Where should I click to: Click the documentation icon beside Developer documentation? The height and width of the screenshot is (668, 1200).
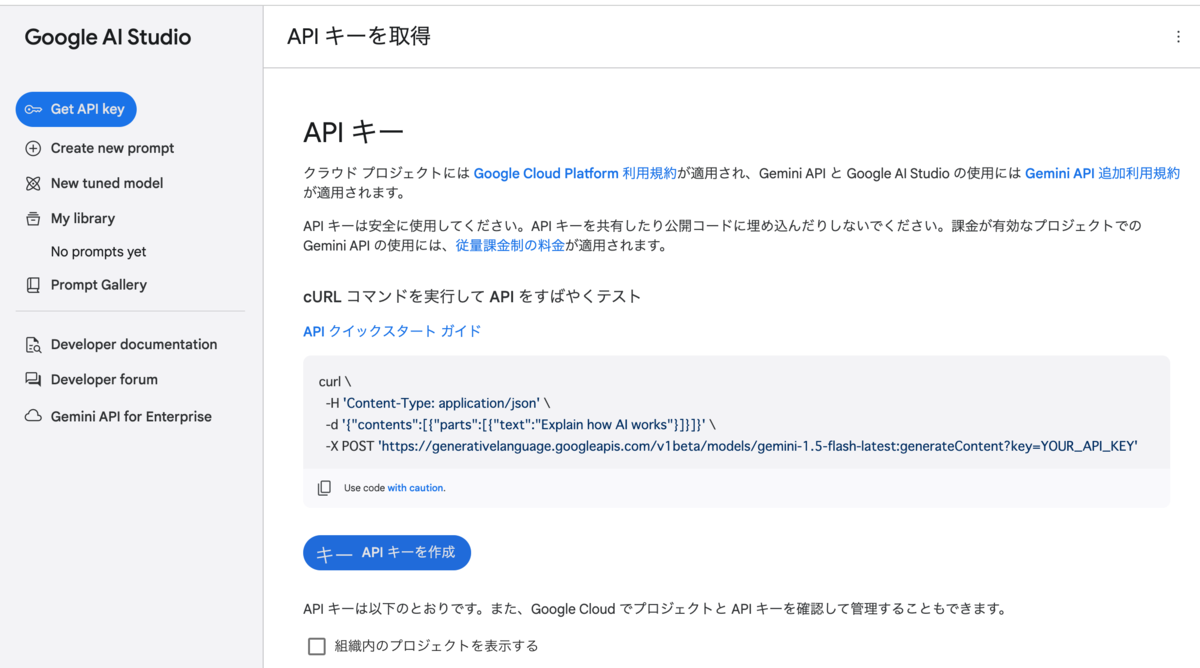point(33,345)
